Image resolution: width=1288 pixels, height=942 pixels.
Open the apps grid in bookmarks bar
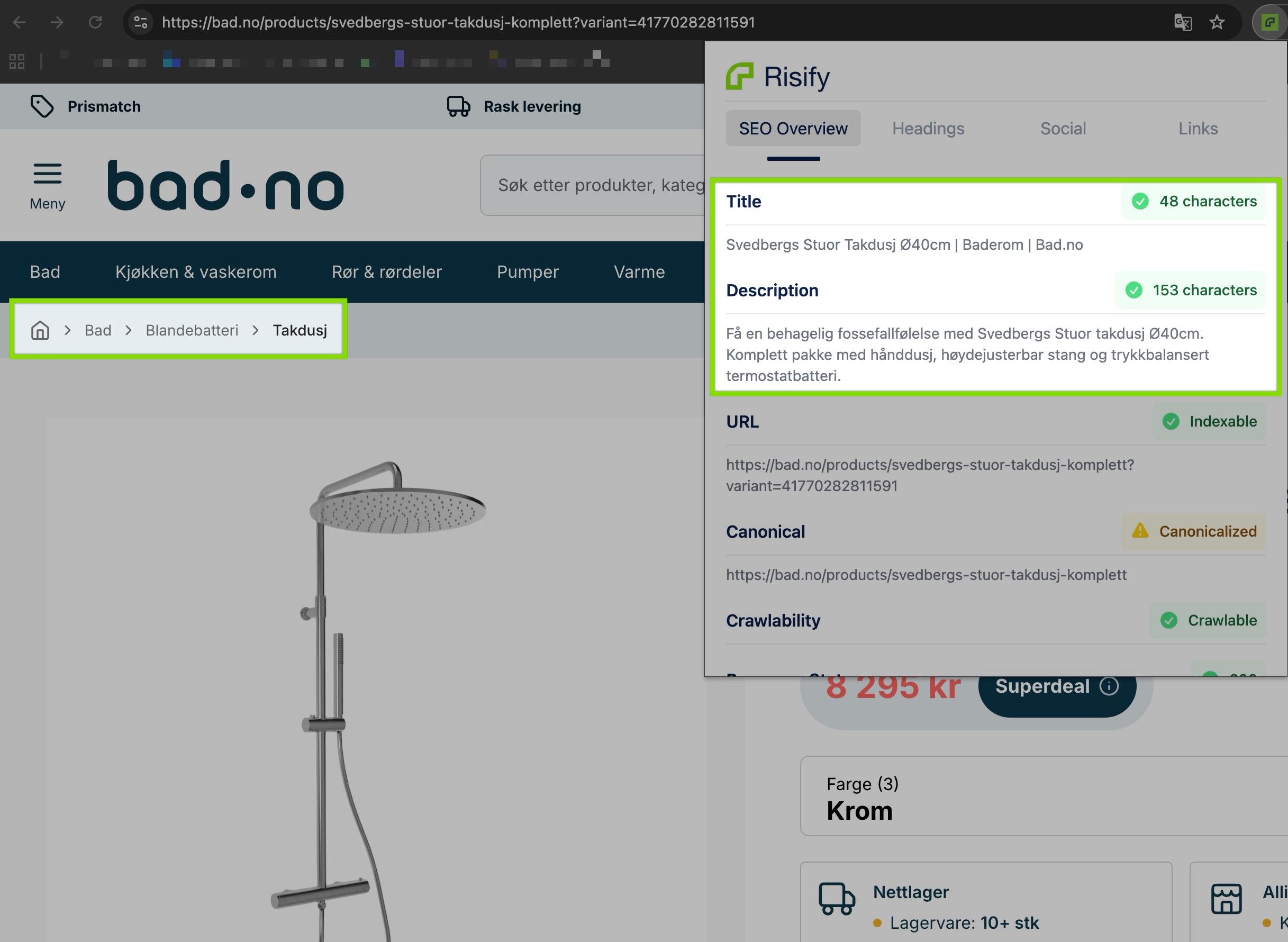(x=17, y=61)
